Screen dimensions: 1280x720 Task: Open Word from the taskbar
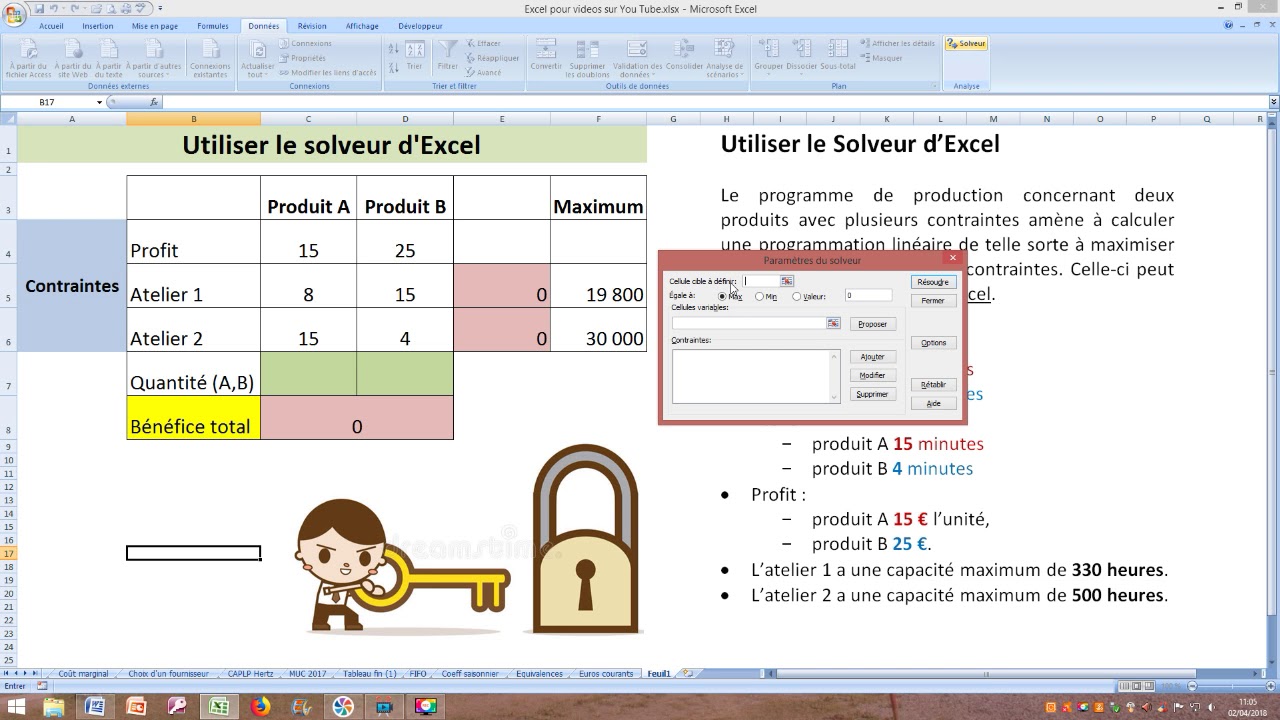click(x=95, y=707)
